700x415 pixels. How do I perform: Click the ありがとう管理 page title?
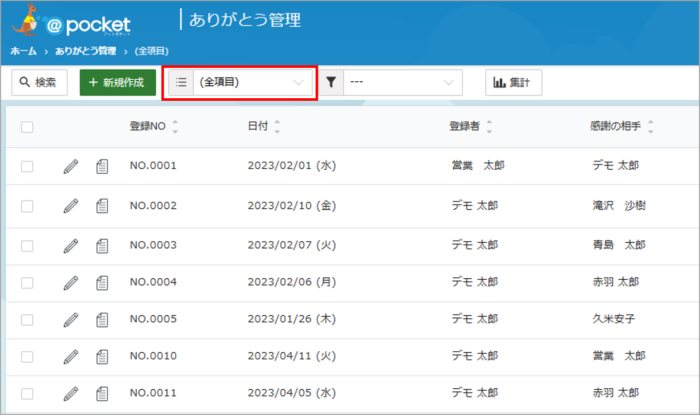coord(245,20)
